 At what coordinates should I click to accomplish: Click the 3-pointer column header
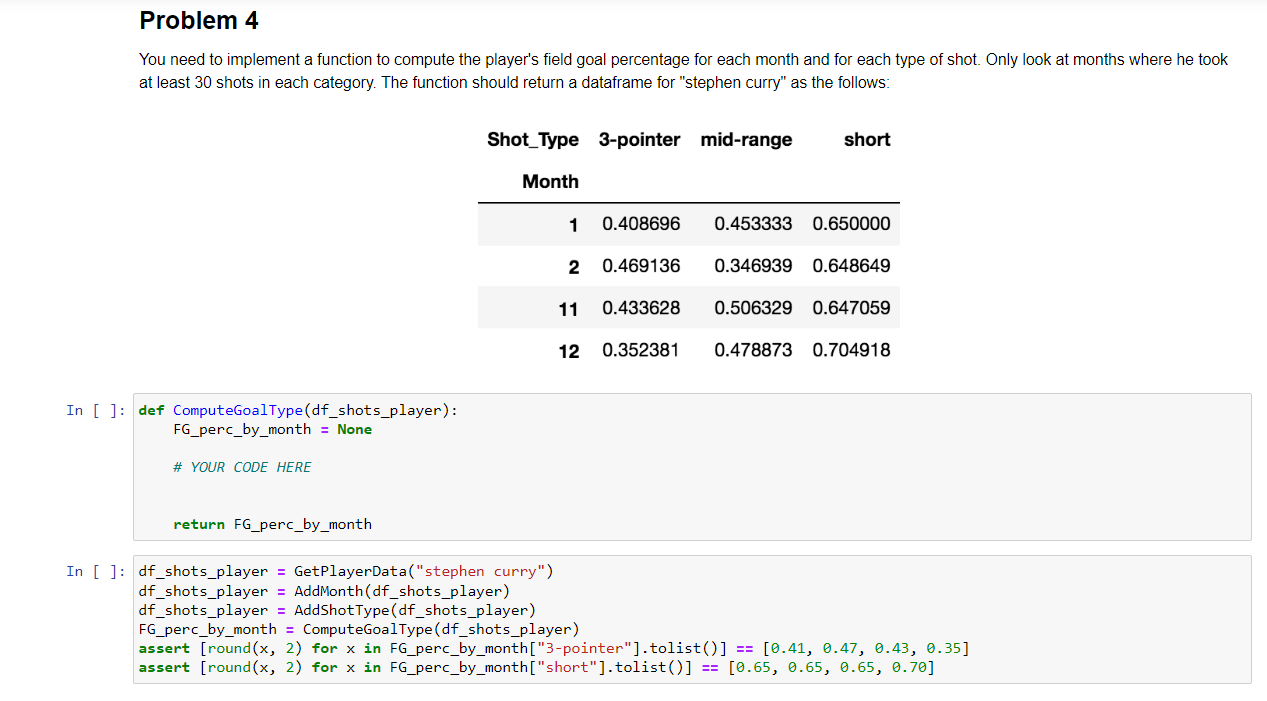[x=639, y=140]
